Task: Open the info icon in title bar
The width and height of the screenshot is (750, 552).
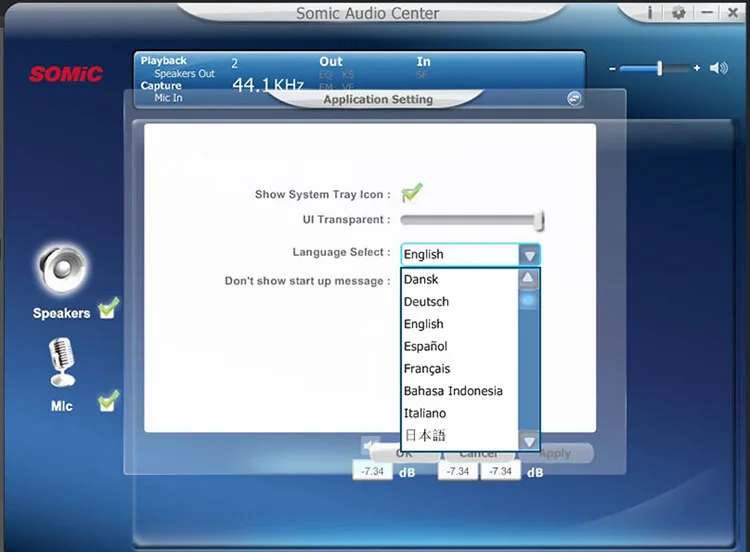Action: [650, 12]
